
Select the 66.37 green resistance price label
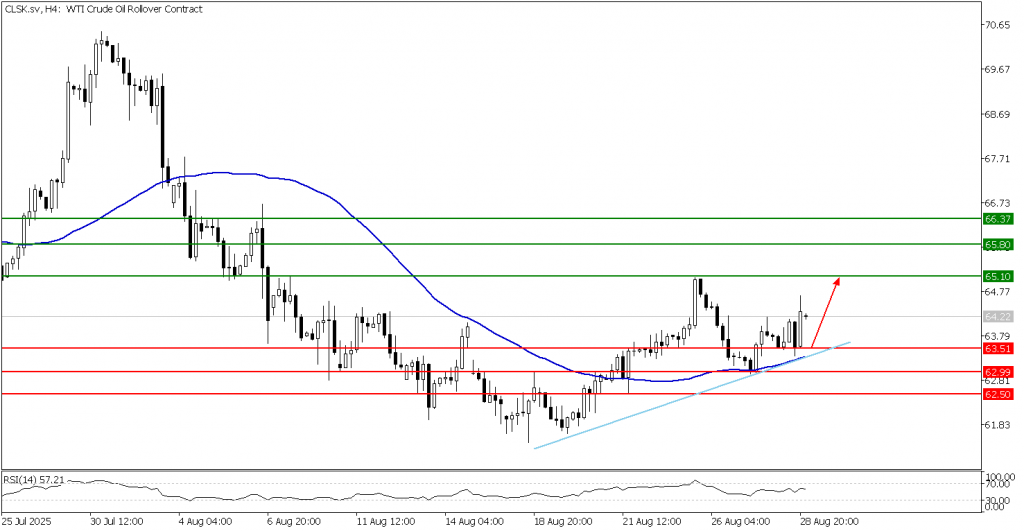click(998, 219)
